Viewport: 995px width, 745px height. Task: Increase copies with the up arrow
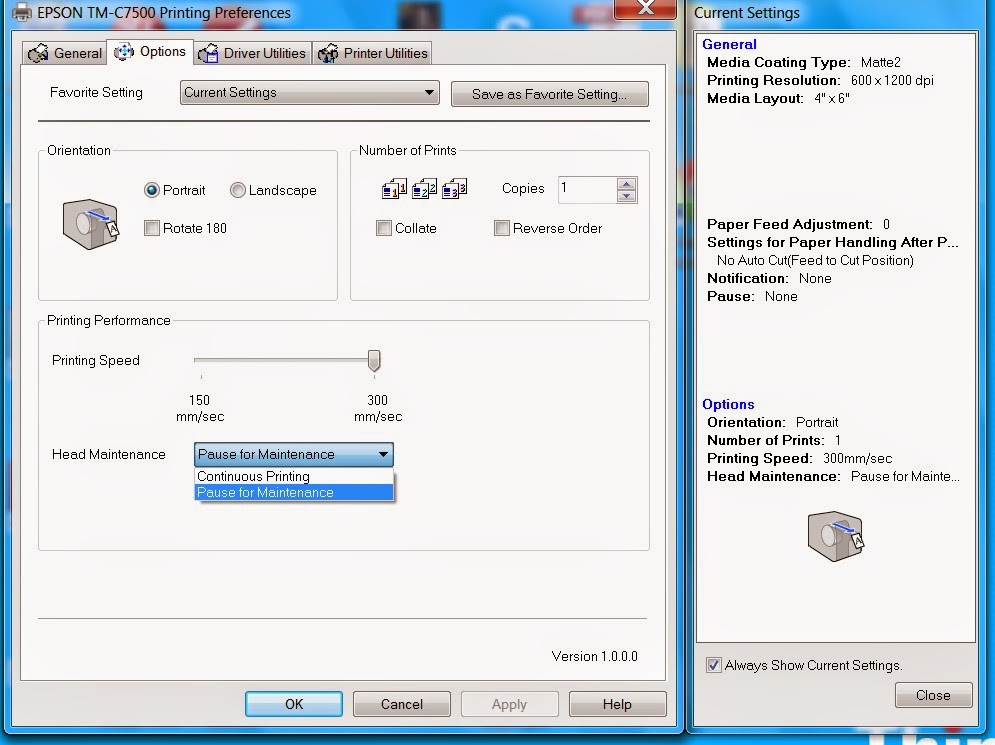(x=626, y=184)
